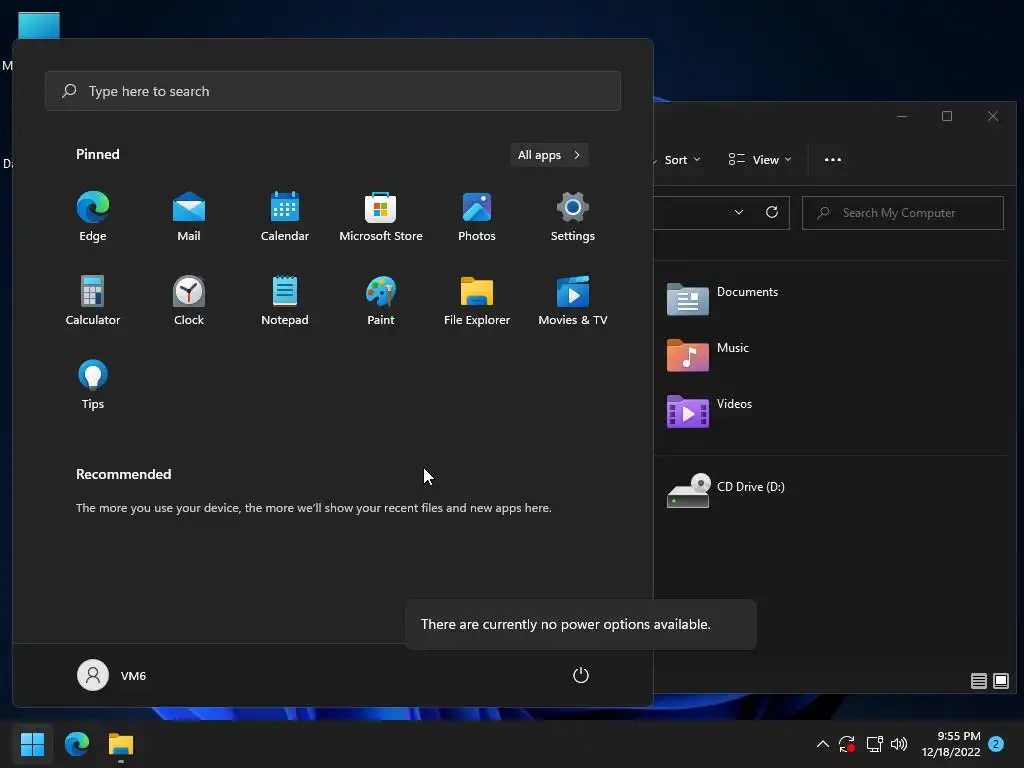The width and height of the screenshot is (1024, 768).
Task: Open the clock showing 9:55 PM
Action: (951, 744)
